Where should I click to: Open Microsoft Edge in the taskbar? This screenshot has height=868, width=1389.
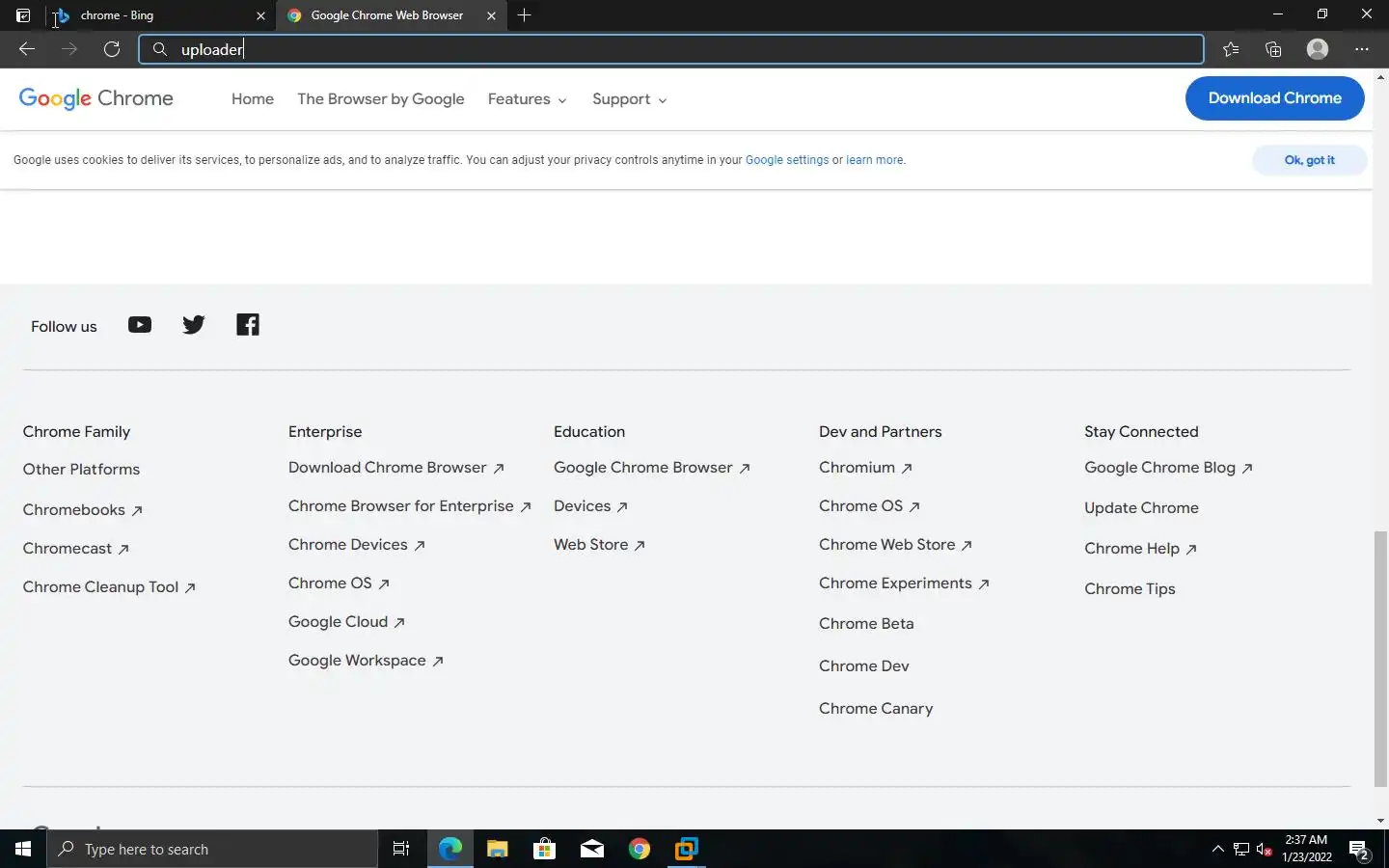(450, 849)
